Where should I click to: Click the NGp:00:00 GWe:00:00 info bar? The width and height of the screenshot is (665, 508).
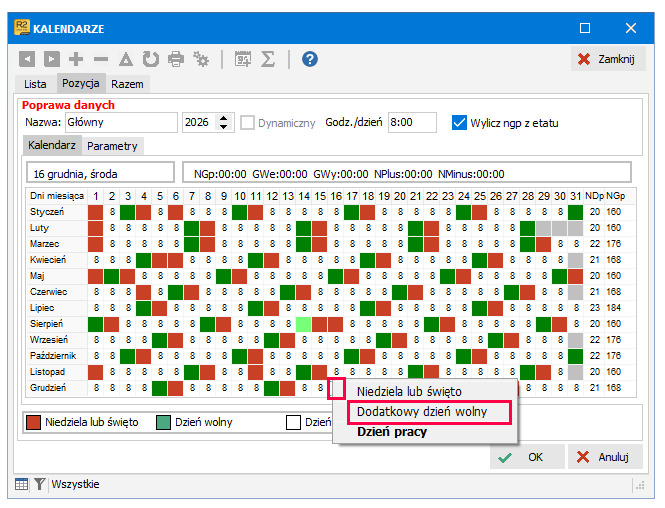(407, 173)
